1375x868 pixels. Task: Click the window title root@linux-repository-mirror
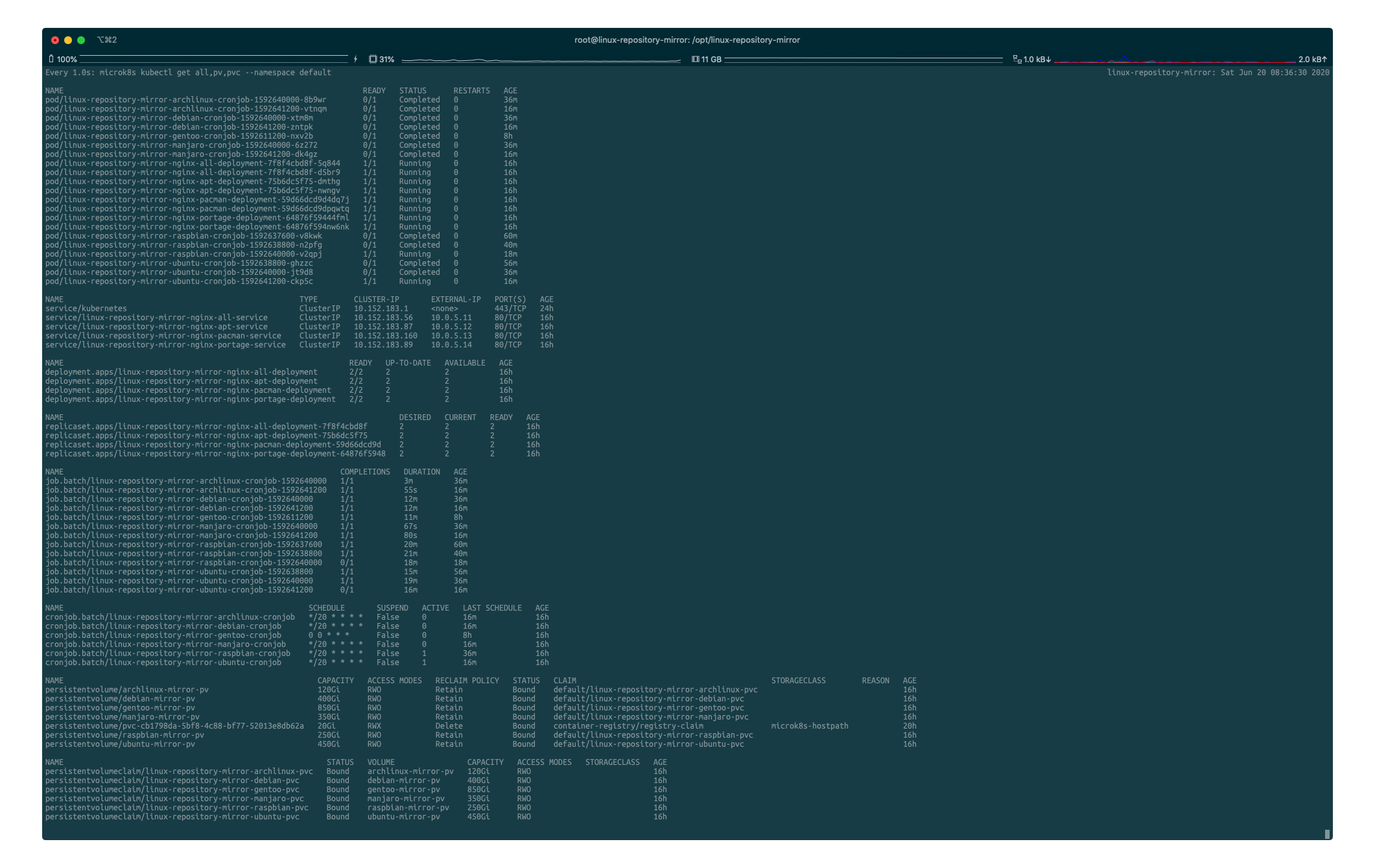click(x=687, y=40)
